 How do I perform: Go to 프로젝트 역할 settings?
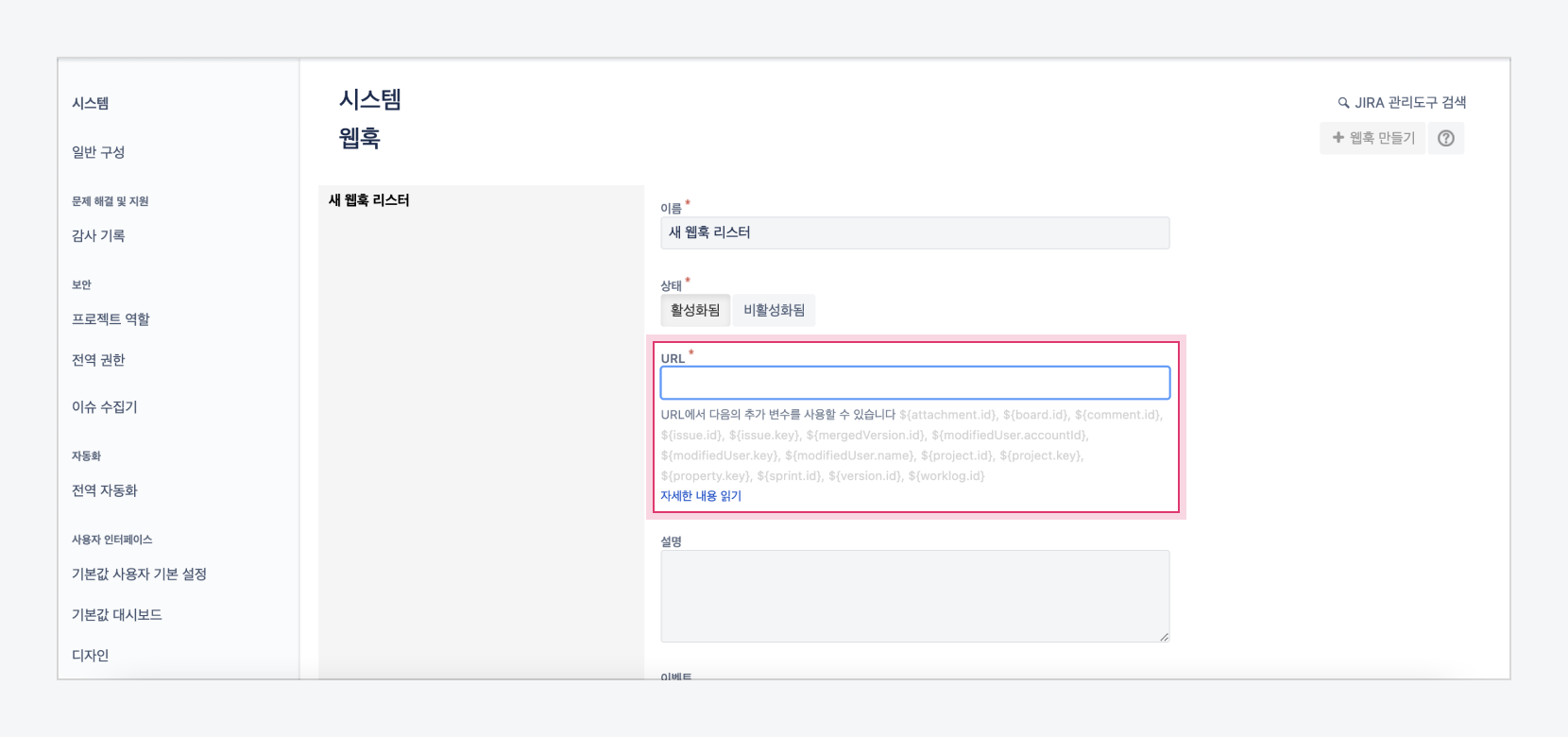click(111, 319)
